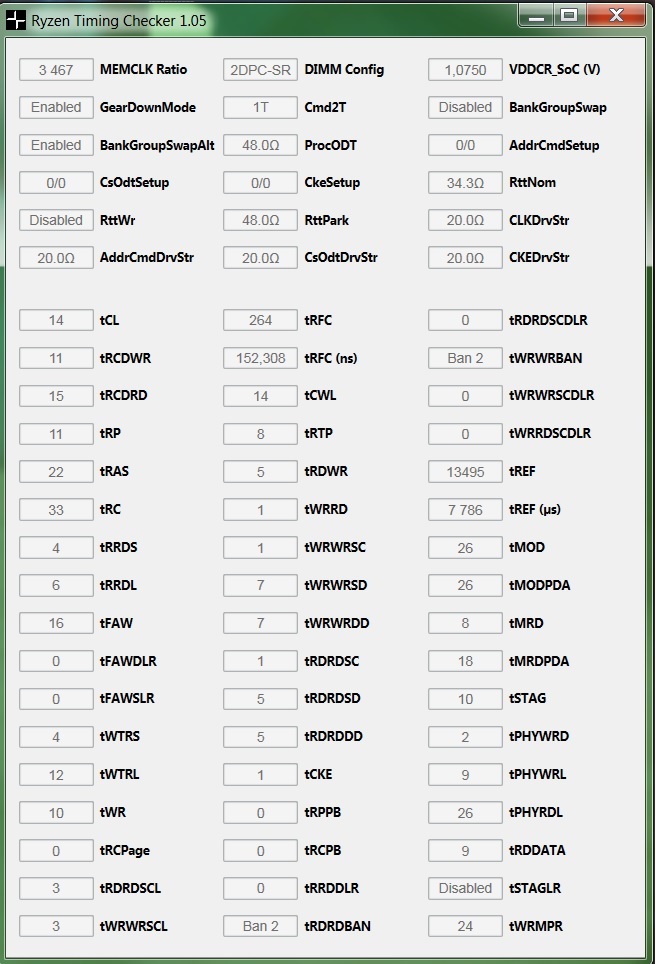
Task: Click the tWRMPR 24 value field
Action: (x=465, y=926)
